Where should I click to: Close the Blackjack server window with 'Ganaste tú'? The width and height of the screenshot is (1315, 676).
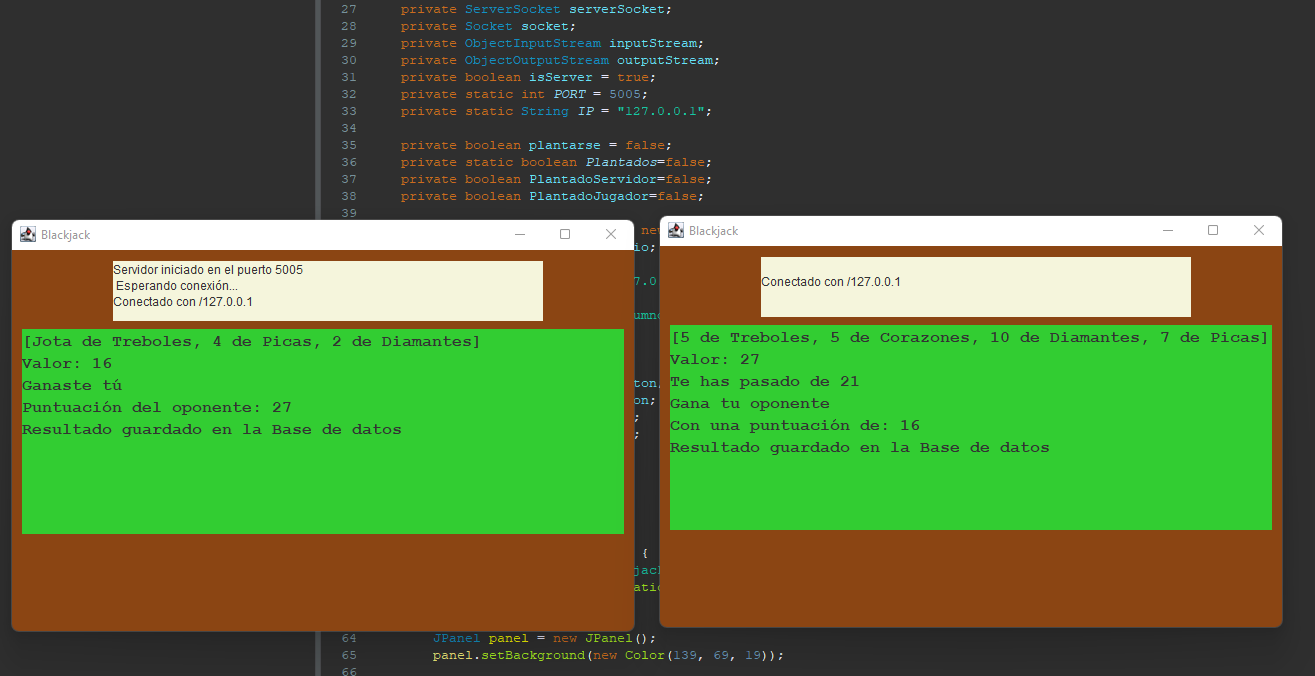coord(611,234)
